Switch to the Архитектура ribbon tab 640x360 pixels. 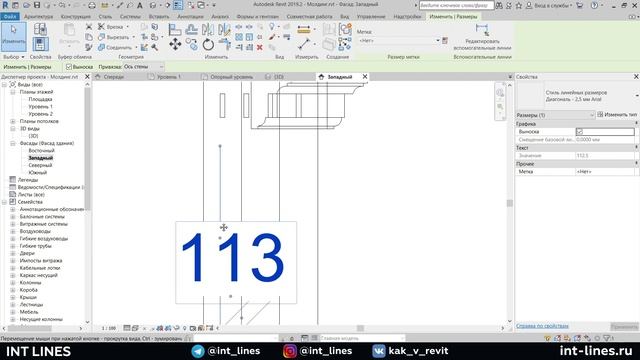tap(38, 16)
